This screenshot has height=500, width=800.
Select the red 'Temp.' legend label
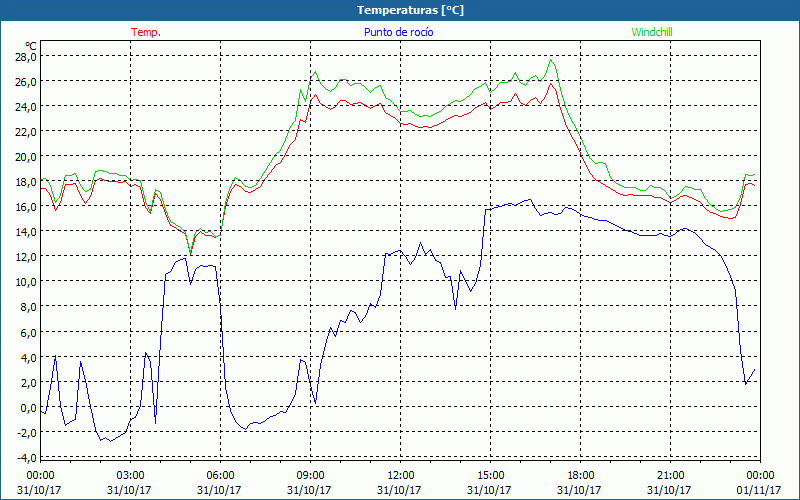146,32
